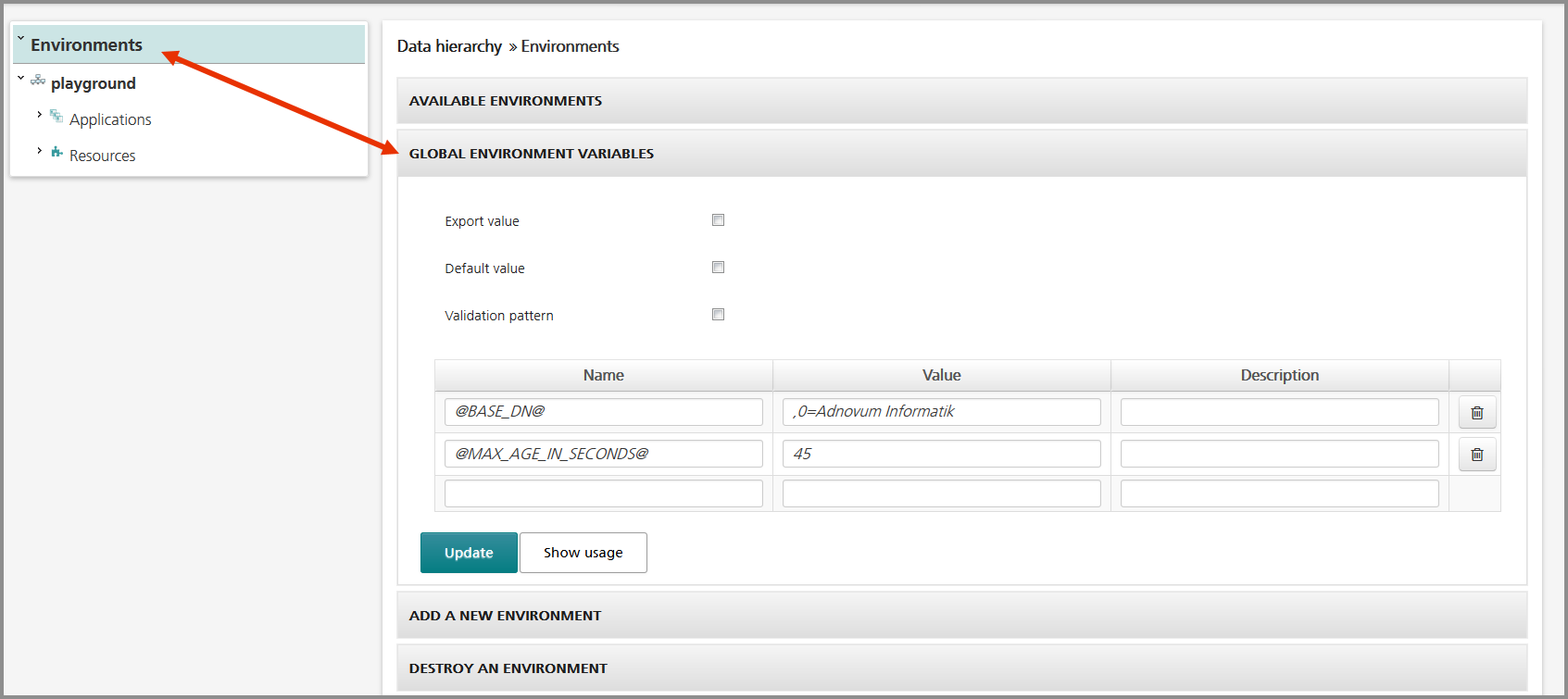Click the description field for @BASE_DN@
This screenshot has width=1568, height=699.
click(x=1280, y=412)
